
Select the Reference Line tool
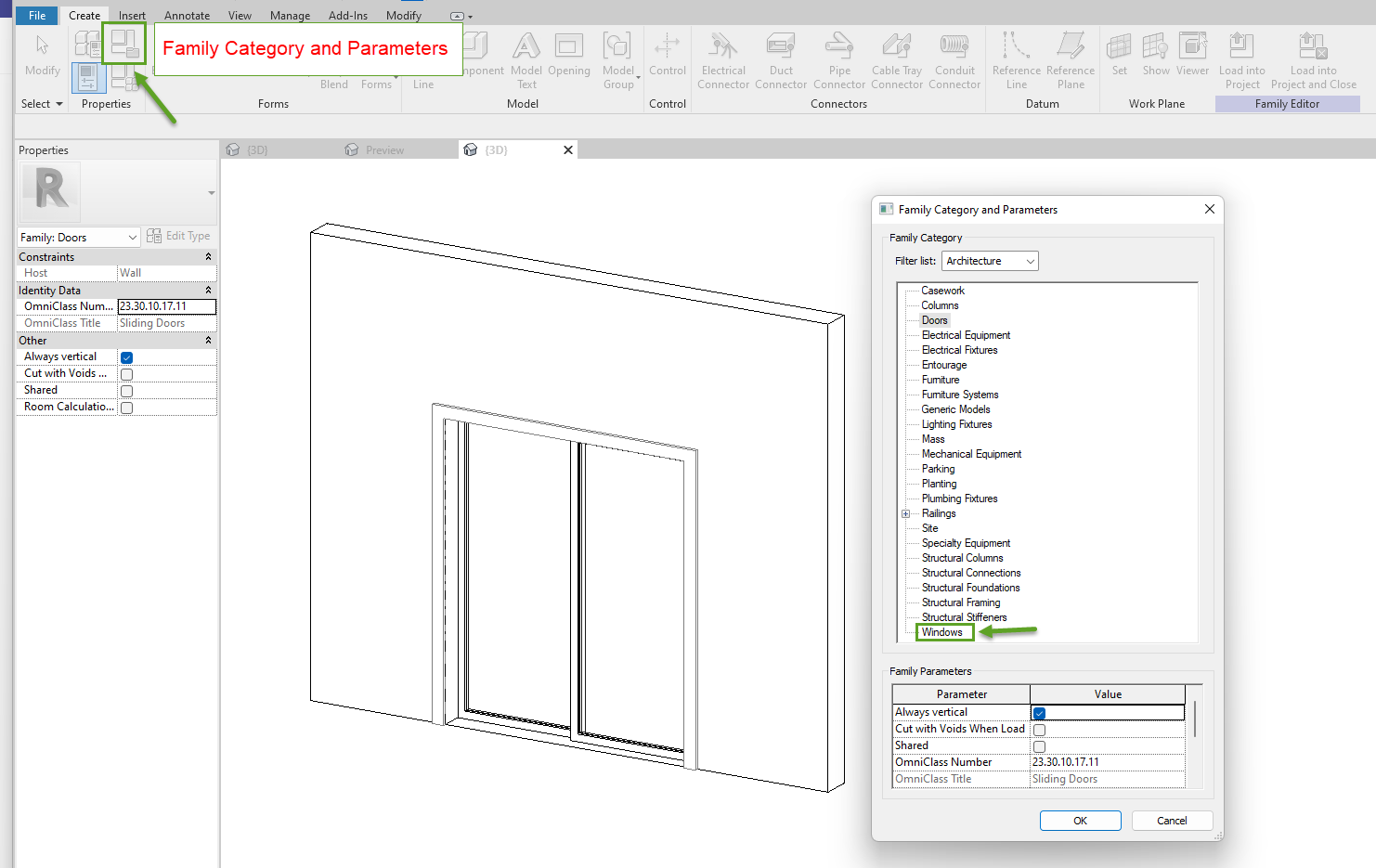pos(1017,60)
